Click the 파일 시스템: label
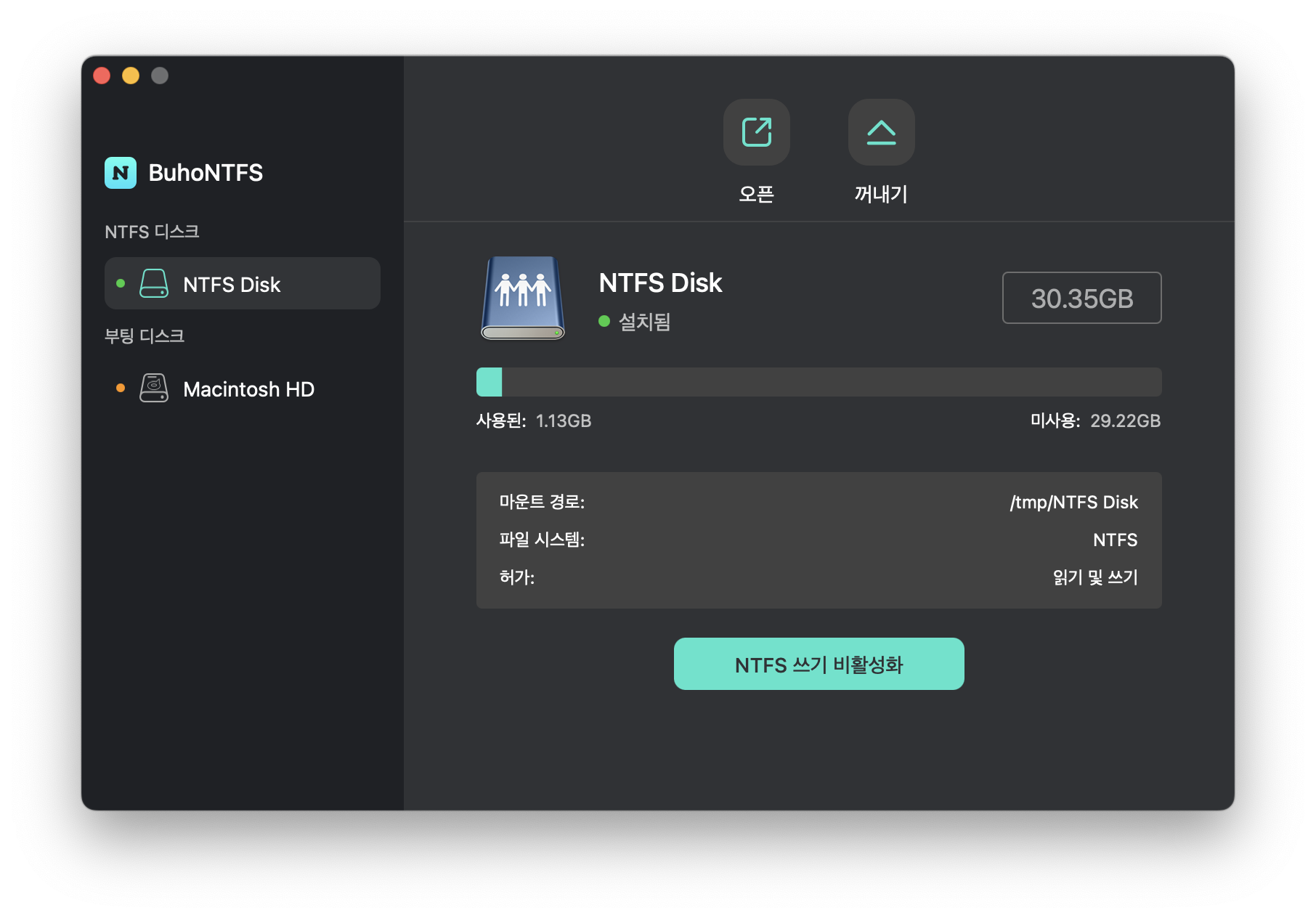Screen dimensions: 1316x918 [x=542, y=540]
